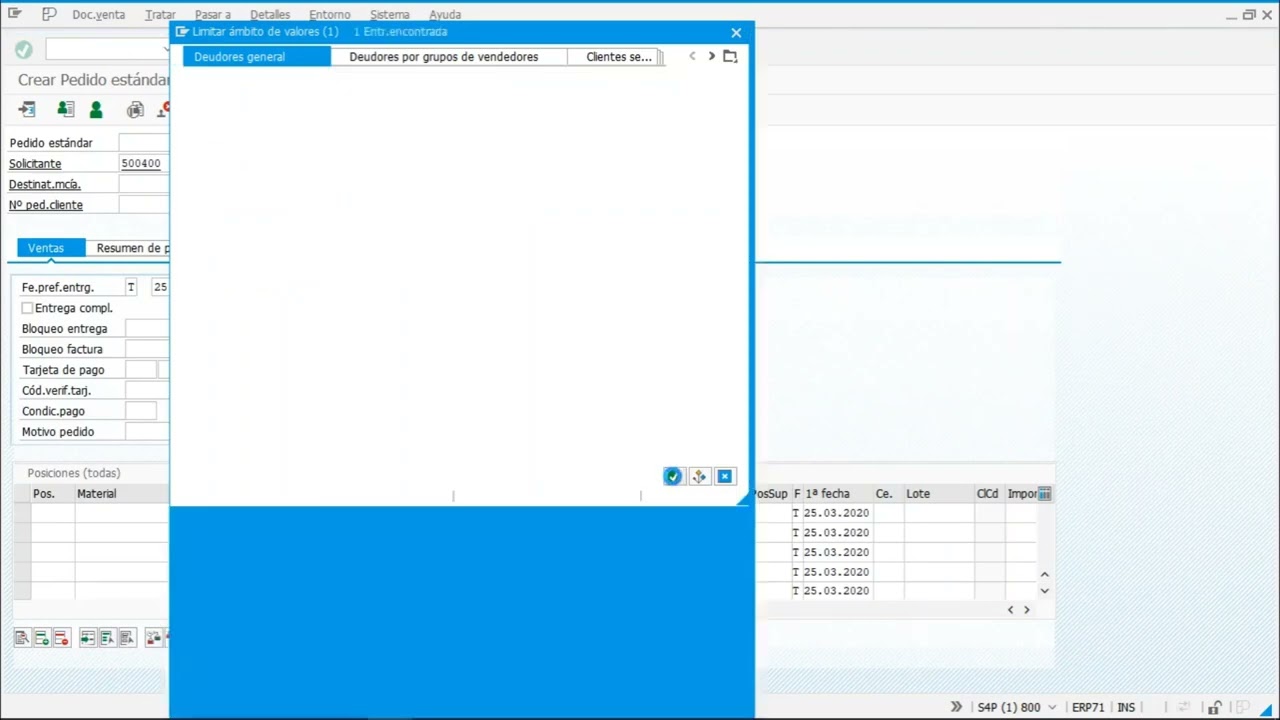Click the Condic.pago input field
Screen dimensions: 1280x720
point(141,411)
